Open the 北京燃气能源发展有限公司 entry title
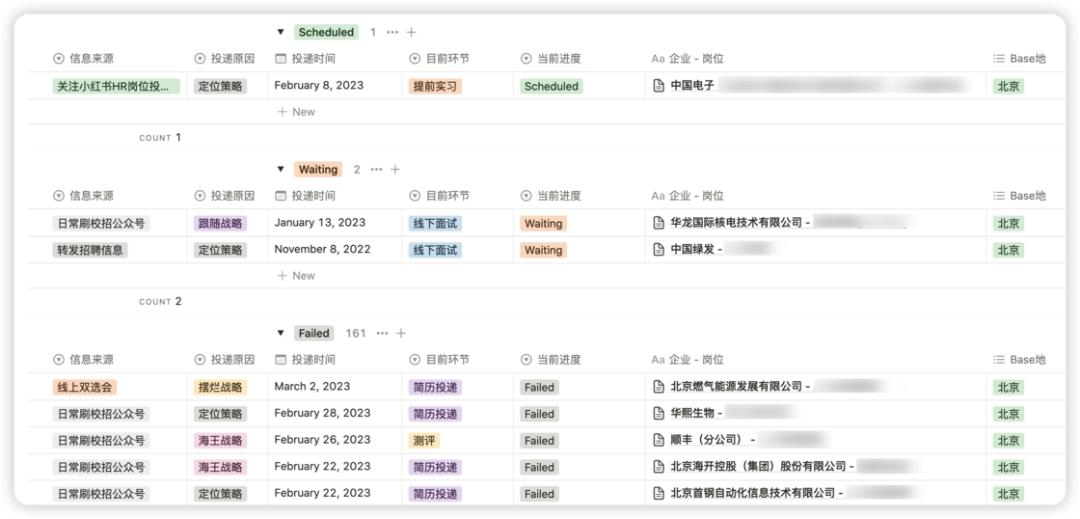 tap(740, 387)
